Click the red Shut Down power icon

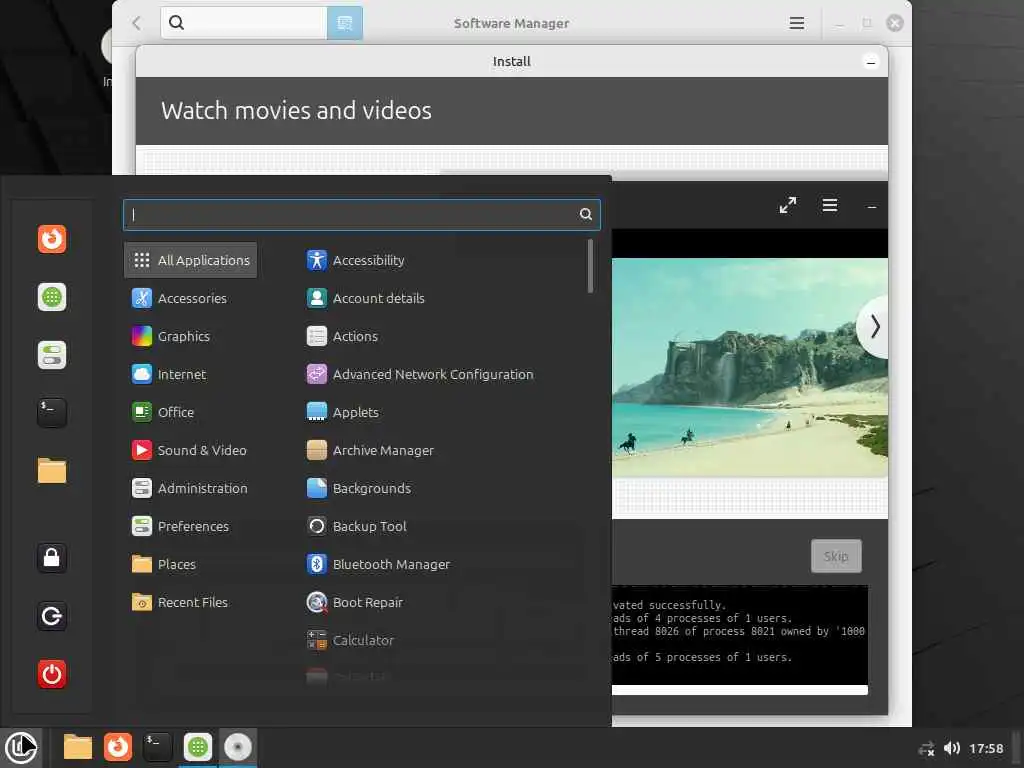click(52, 674)
